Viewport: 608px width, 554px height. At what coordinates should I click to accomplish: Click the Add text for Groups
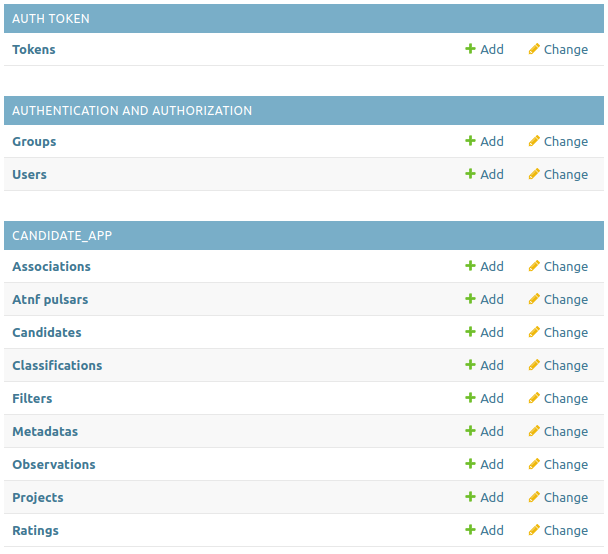pos(492,142)
